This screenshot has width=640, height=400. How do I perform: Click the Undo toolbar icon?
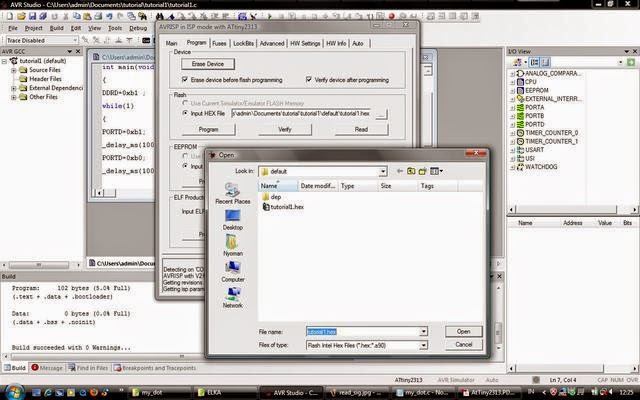click(109, 16)
